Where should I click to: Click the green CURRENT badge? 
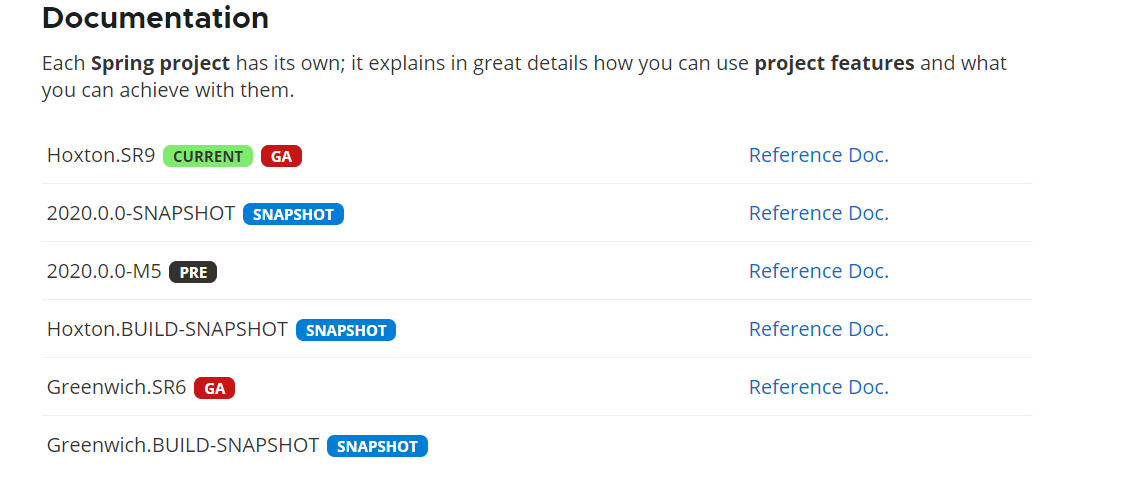[208, 157]
